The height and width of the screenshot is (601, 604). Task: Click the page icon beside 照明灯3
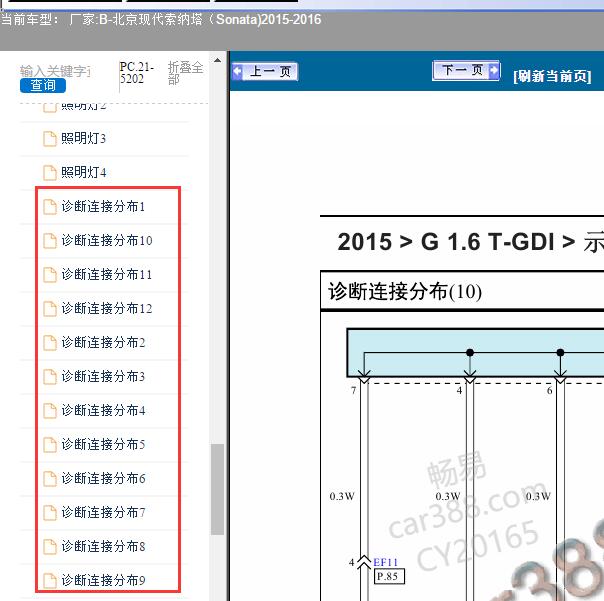(50, 139)
